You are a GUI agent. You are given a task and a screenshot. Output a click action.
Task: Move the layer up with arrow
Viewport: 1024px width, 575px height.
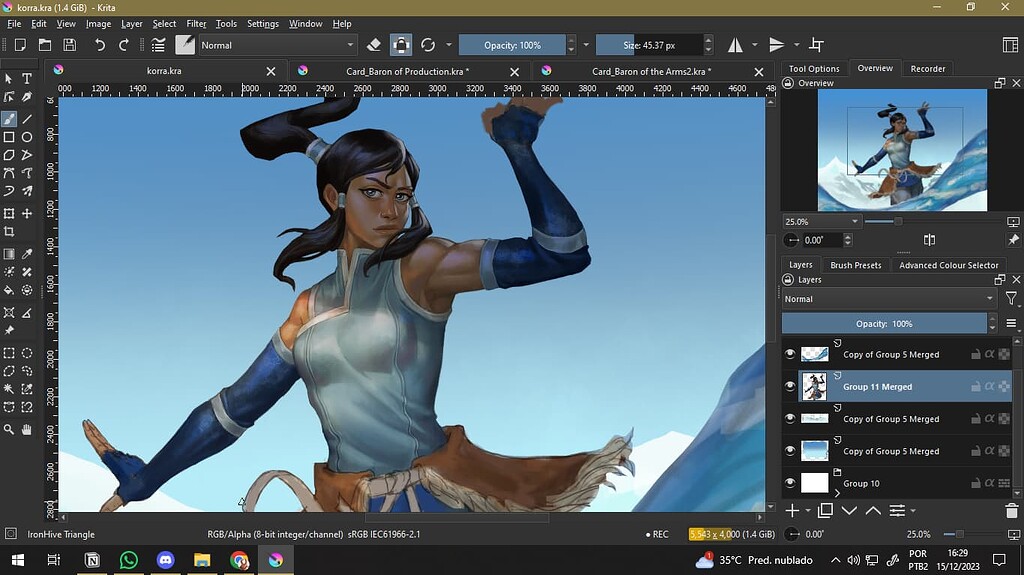click(873, 511)
